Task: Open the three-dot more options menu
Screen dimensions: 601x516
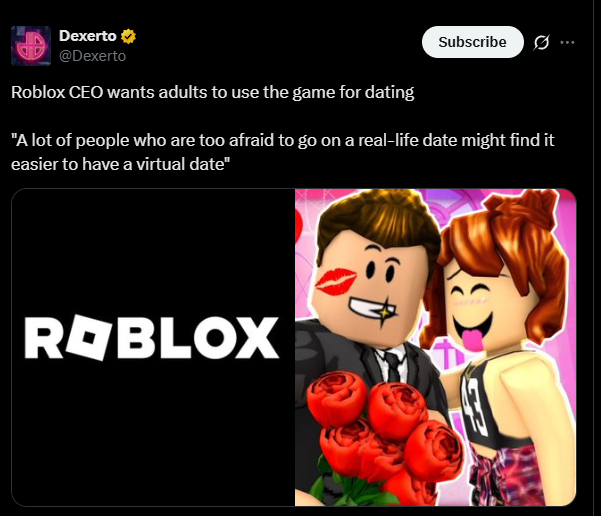Action: tap(567, 42)
